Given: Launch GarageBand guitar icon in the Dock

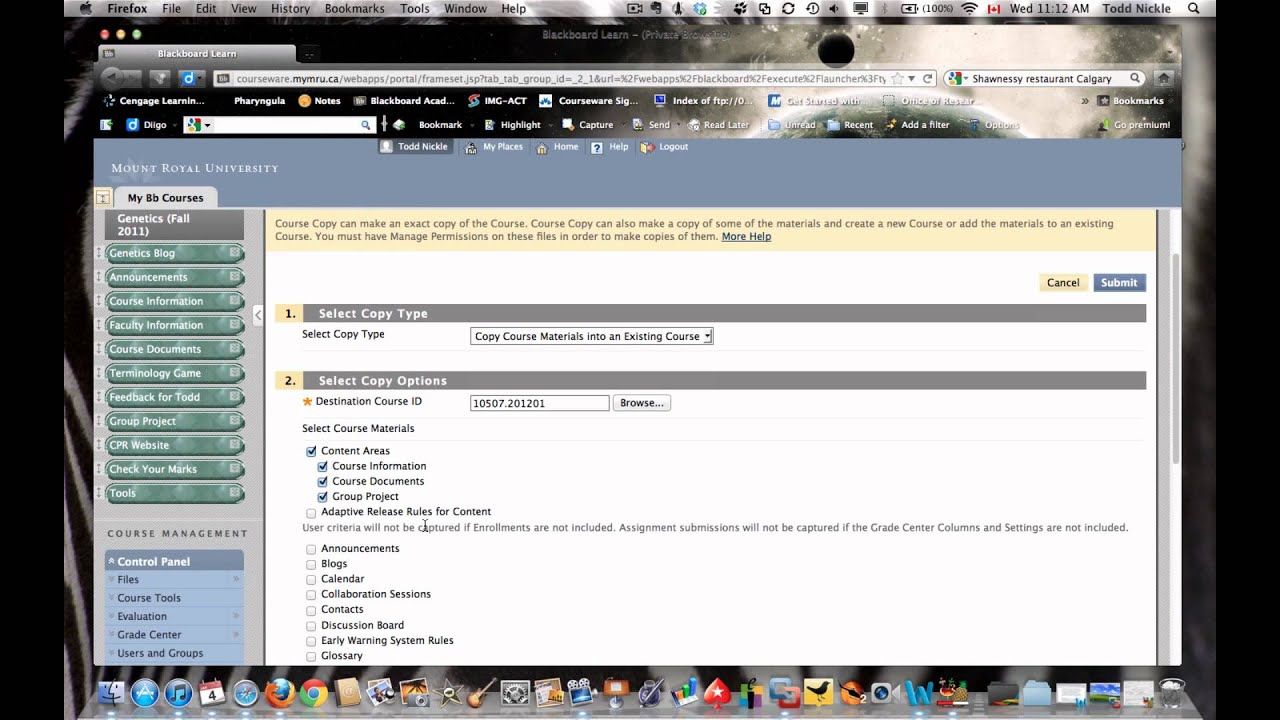Looking at the screenshot, I should tap(482, 692).
